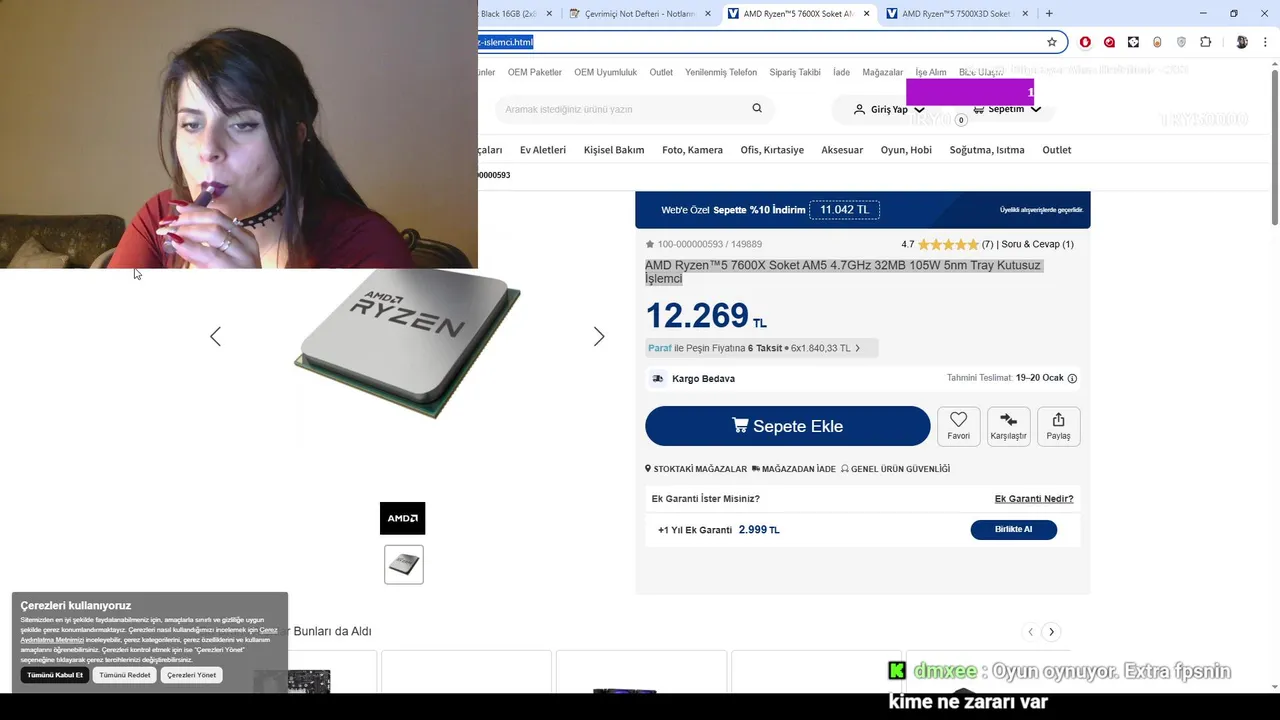Accept all cookies with Tümünü Kabul Et
This screenshot has height=720, width=1280.
[55, 675]
